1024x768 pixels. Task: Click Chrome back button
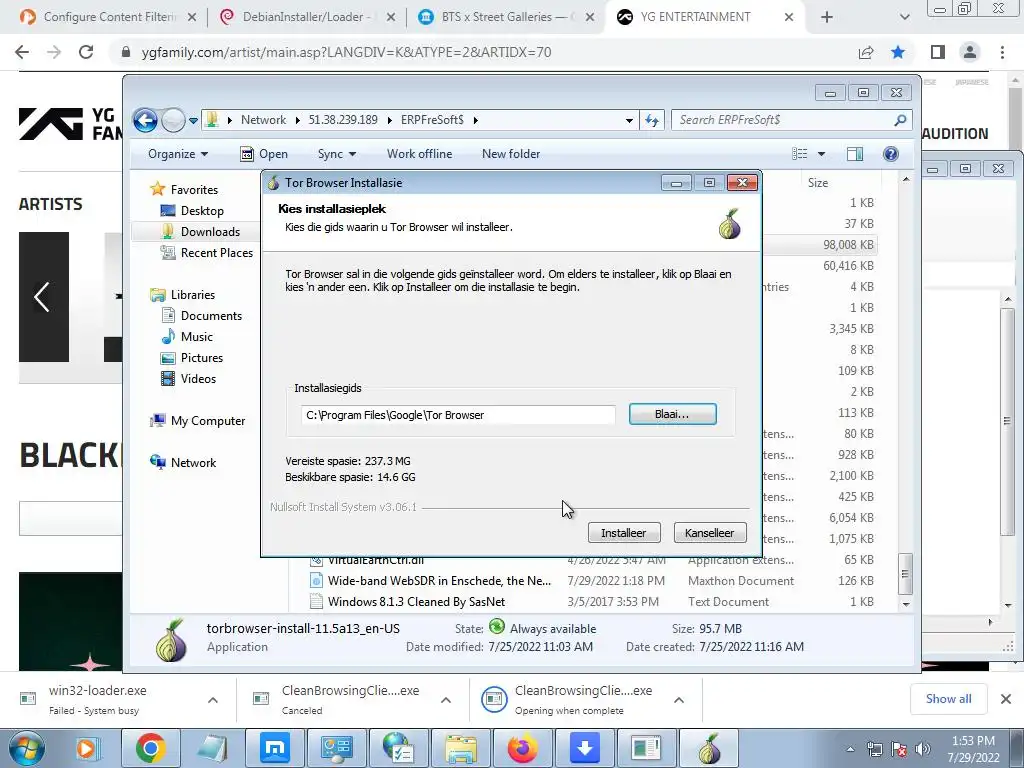(22, 52)
